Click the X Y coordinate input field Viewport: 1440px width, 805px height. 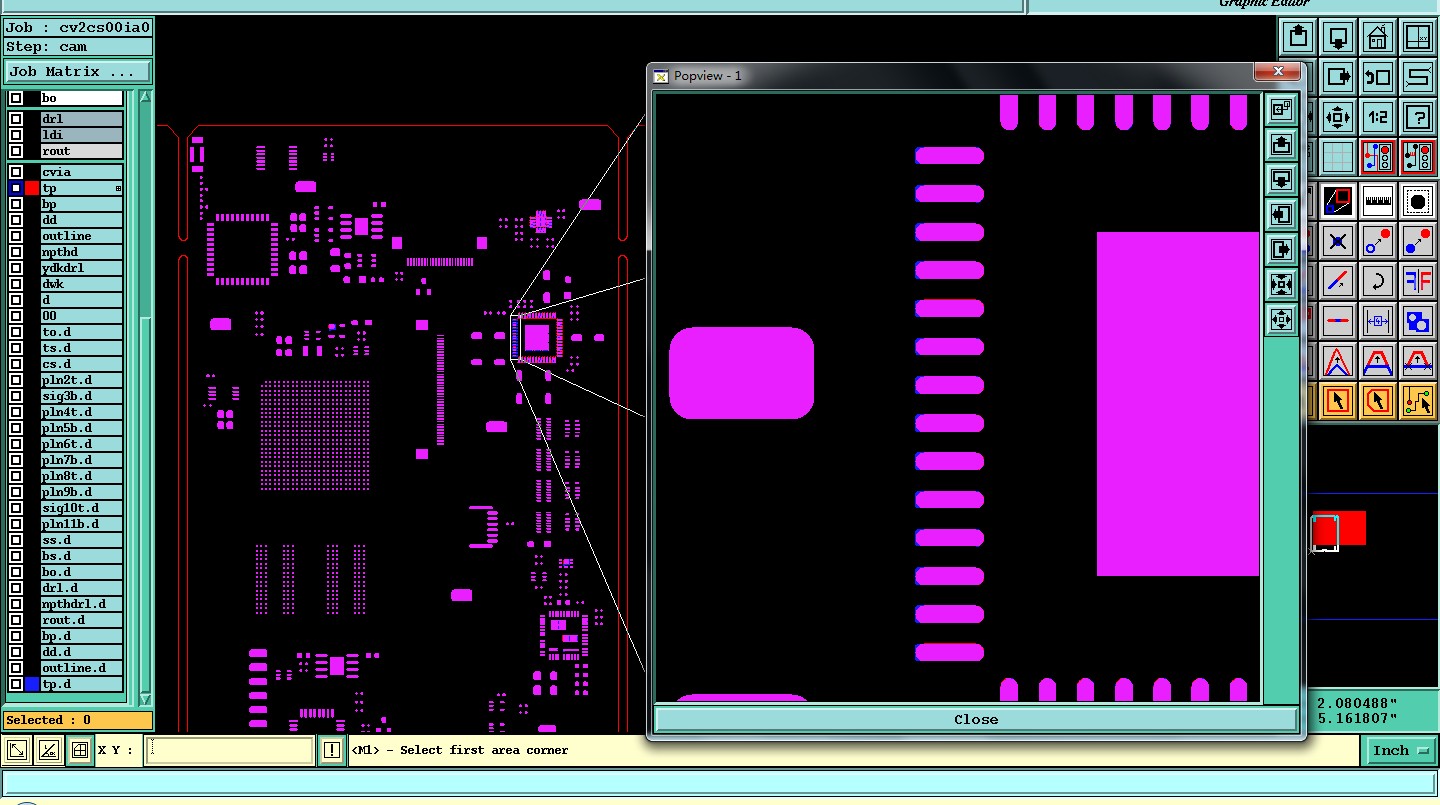tap(229, 750)
